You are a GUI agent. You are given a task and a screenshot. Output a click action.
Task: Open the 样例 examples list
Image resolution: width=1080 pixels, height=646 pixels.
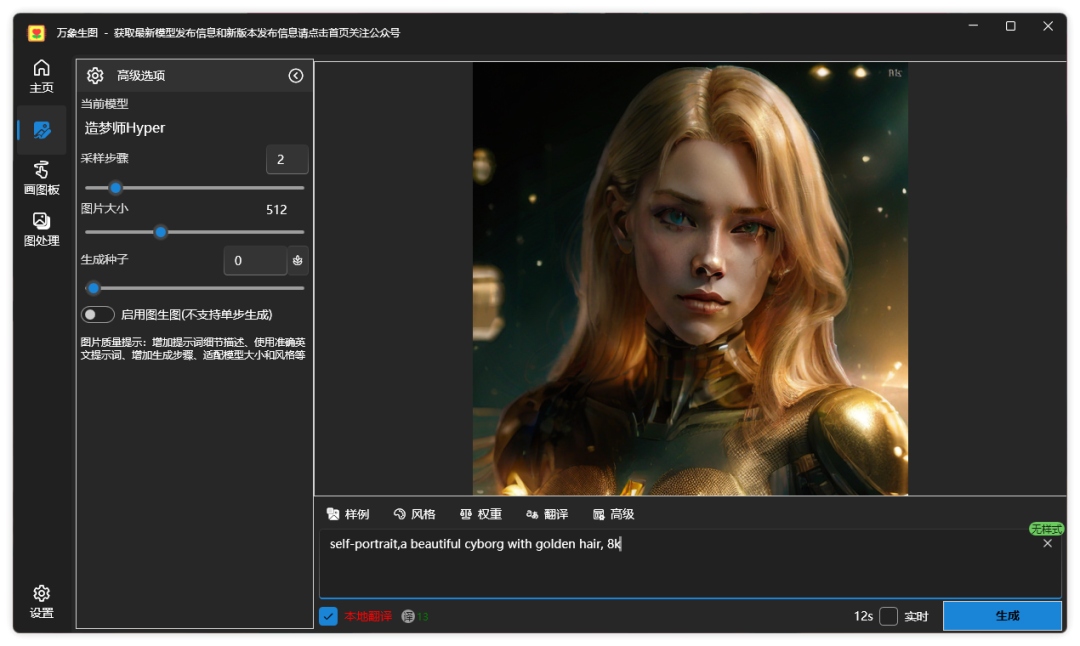coord(348,514)
